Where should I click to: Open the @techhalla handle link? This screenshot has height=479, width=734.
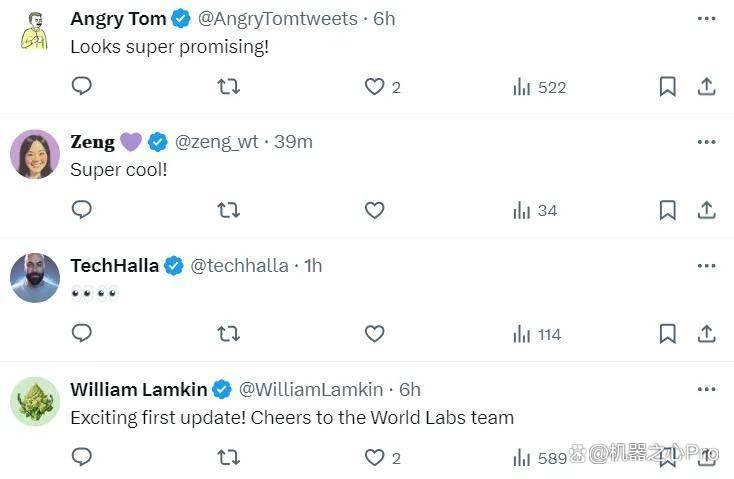click(239, 265)
